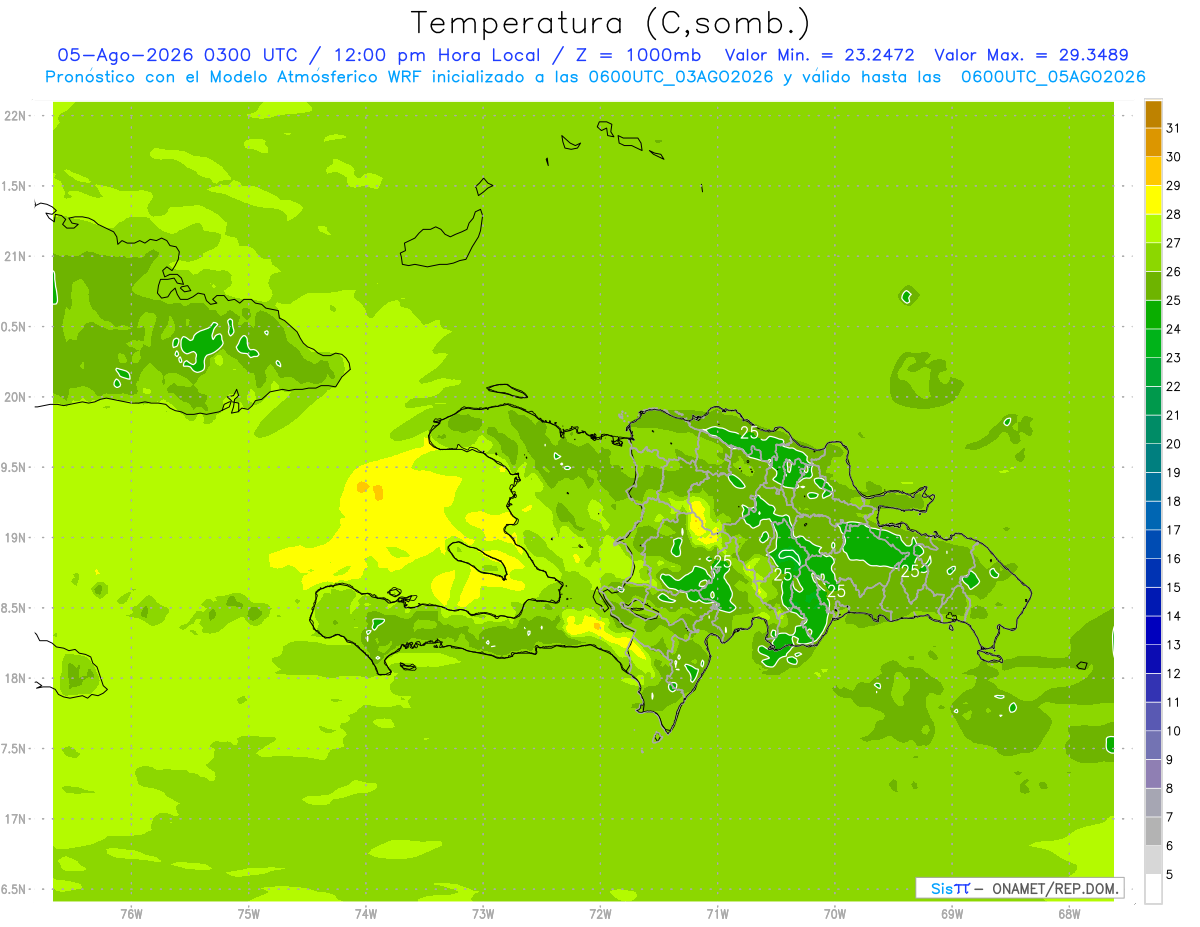Click the '70W' longitude label
1200x927 pixels.
835,913
